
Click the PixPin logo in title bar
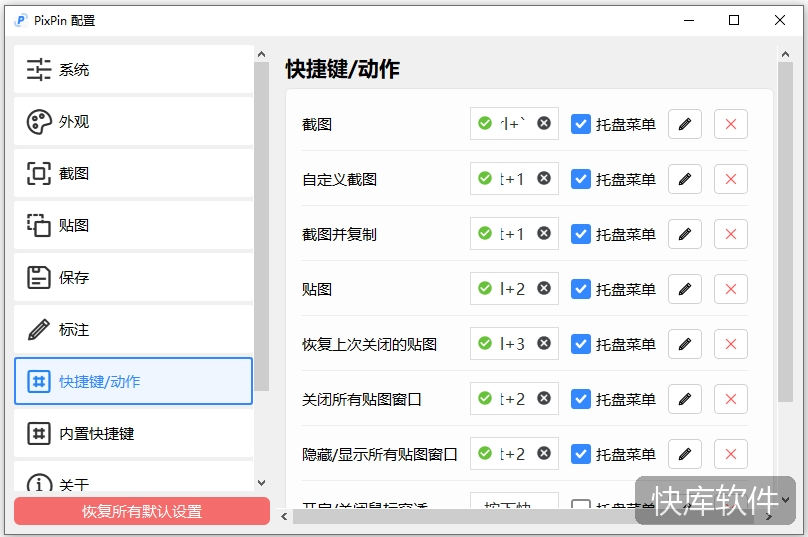click(21, 21)
